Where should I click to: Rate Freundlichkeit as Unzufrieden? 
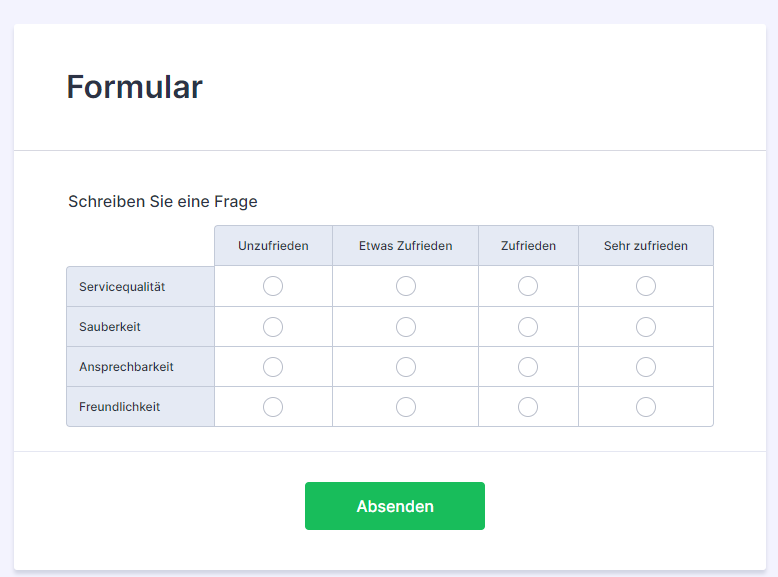tap(273, 407)
